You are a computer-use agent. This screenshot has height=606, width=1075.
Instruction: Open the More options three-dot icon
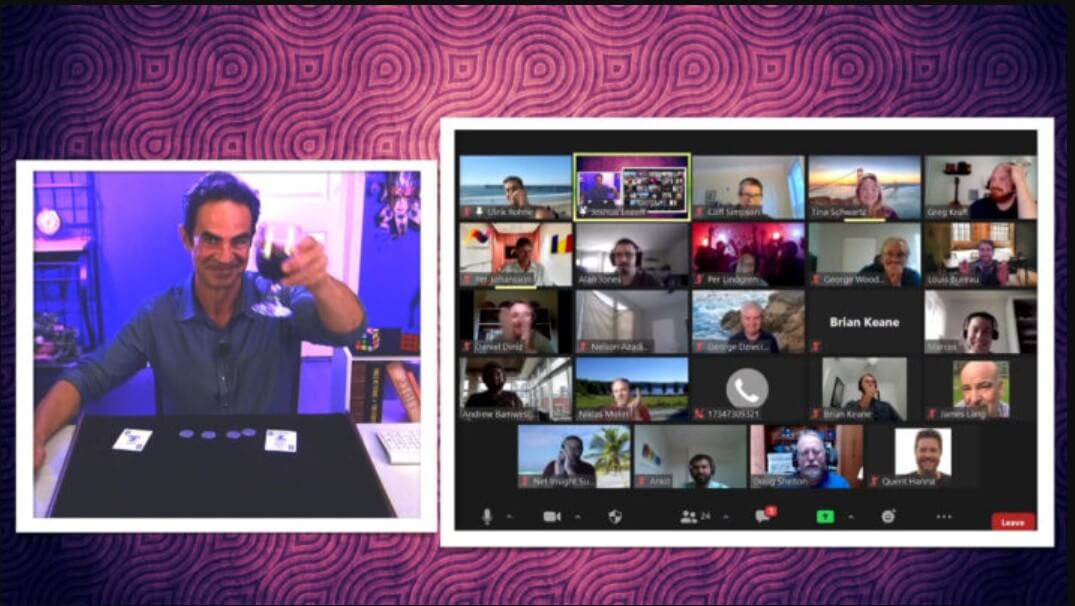click(944, 516)
